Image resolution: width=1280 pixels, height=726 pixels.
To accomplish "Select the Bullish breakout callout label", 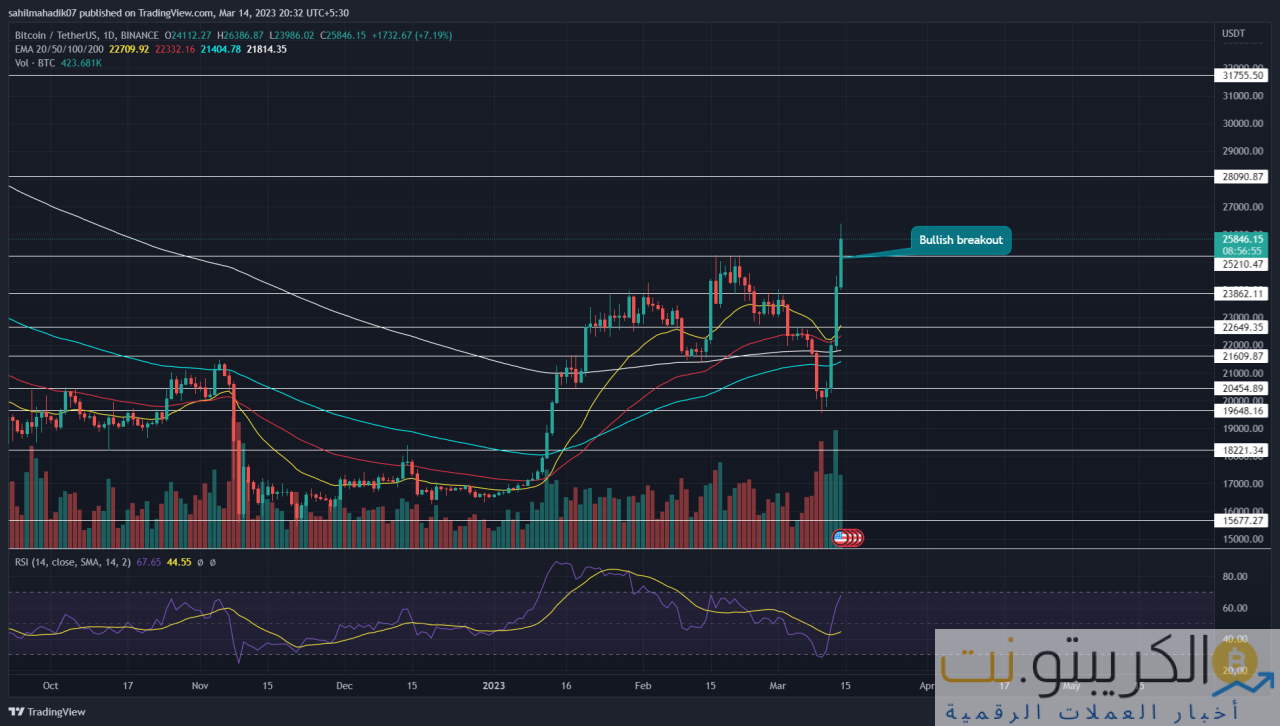I will 961,240.
